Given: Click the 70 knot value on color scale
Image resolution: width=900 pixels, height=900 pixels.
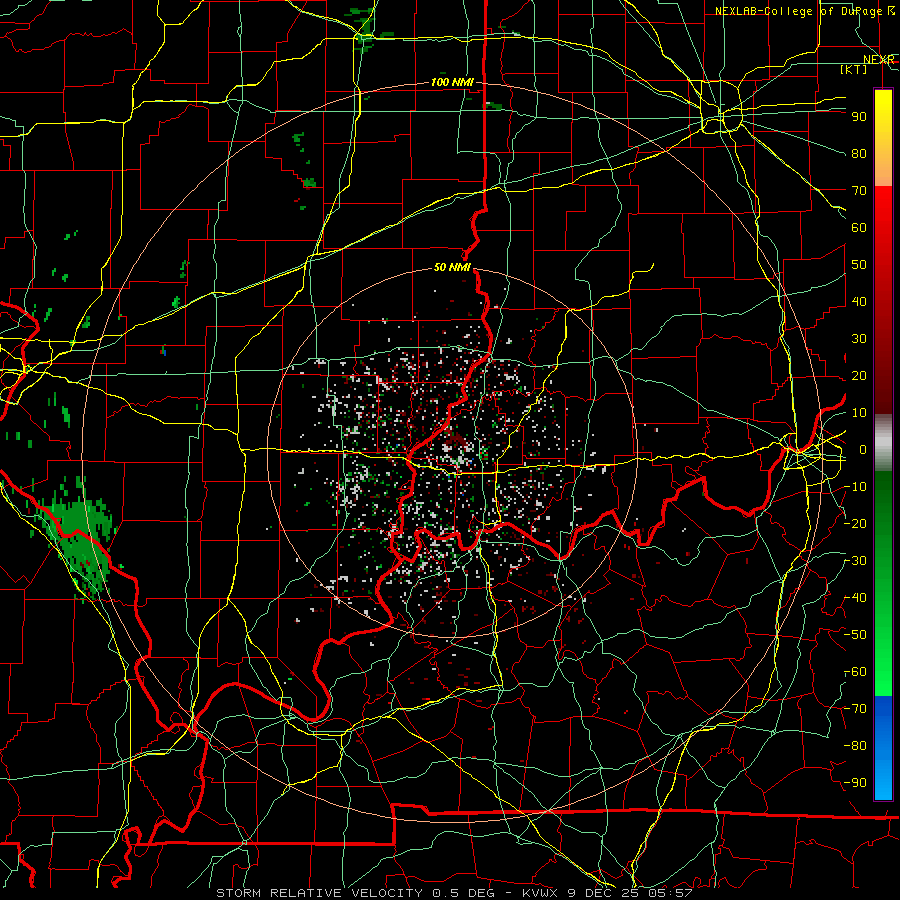Looking at the screenshot, I should point(859,191).
